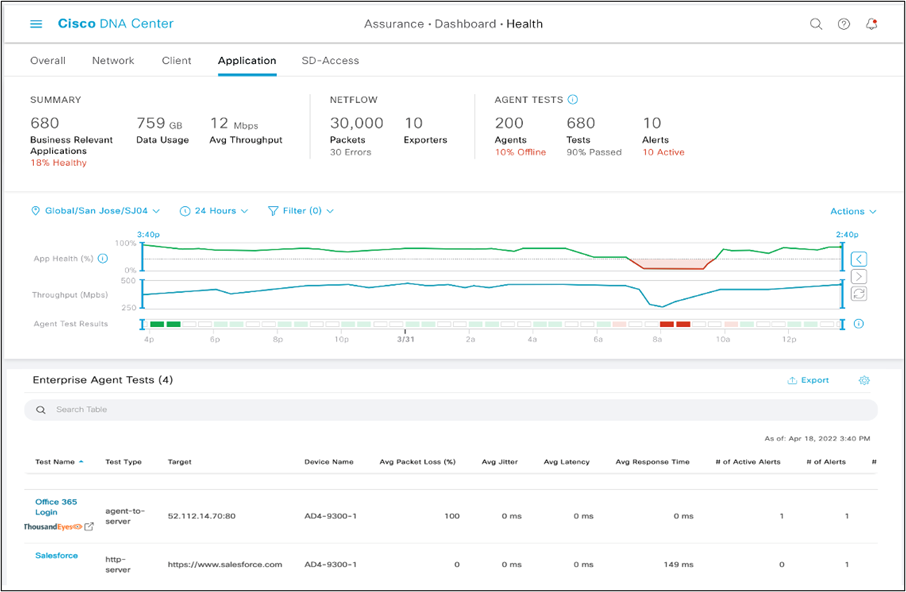906x592 pixels.
Task: Go to the Network tab
Action: [x=113, y=60]
